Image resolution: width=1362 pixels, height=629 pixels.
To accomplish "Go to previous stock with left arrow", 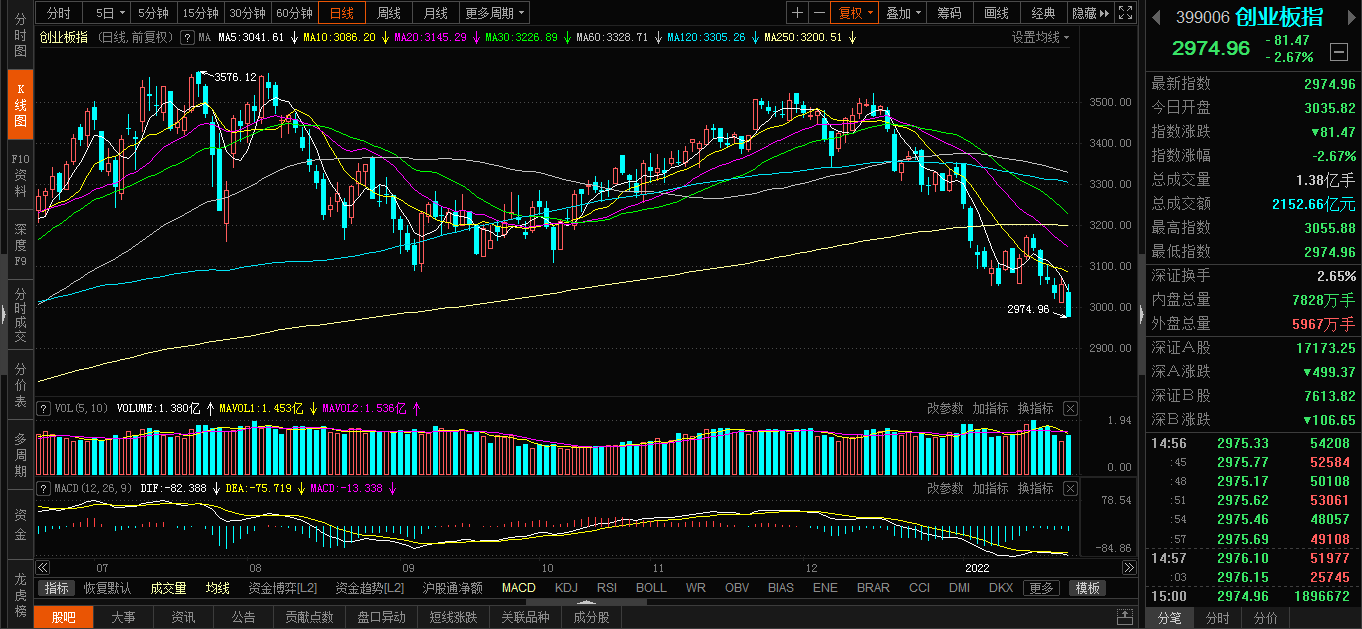I will click(x=1157, y=17).
